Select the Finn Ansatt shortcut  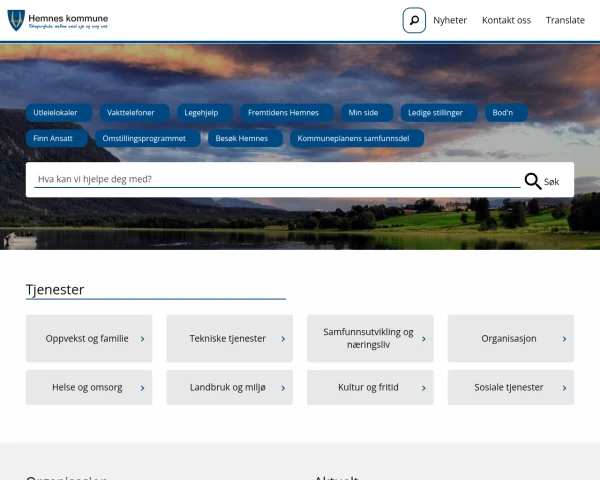click(x=53, y=139)
